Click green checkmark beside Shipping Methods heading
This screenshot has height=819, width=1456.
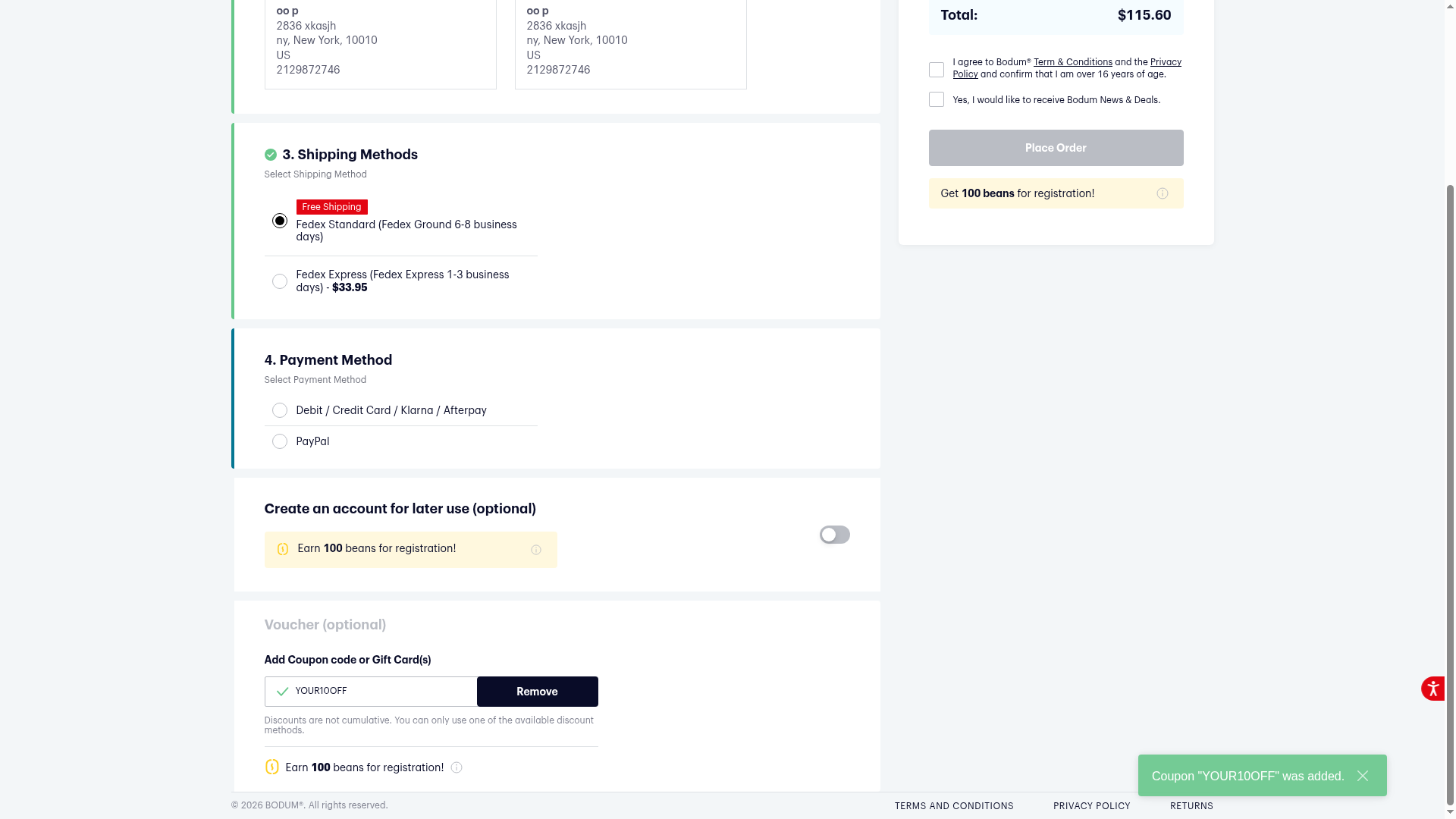(271, 155)
